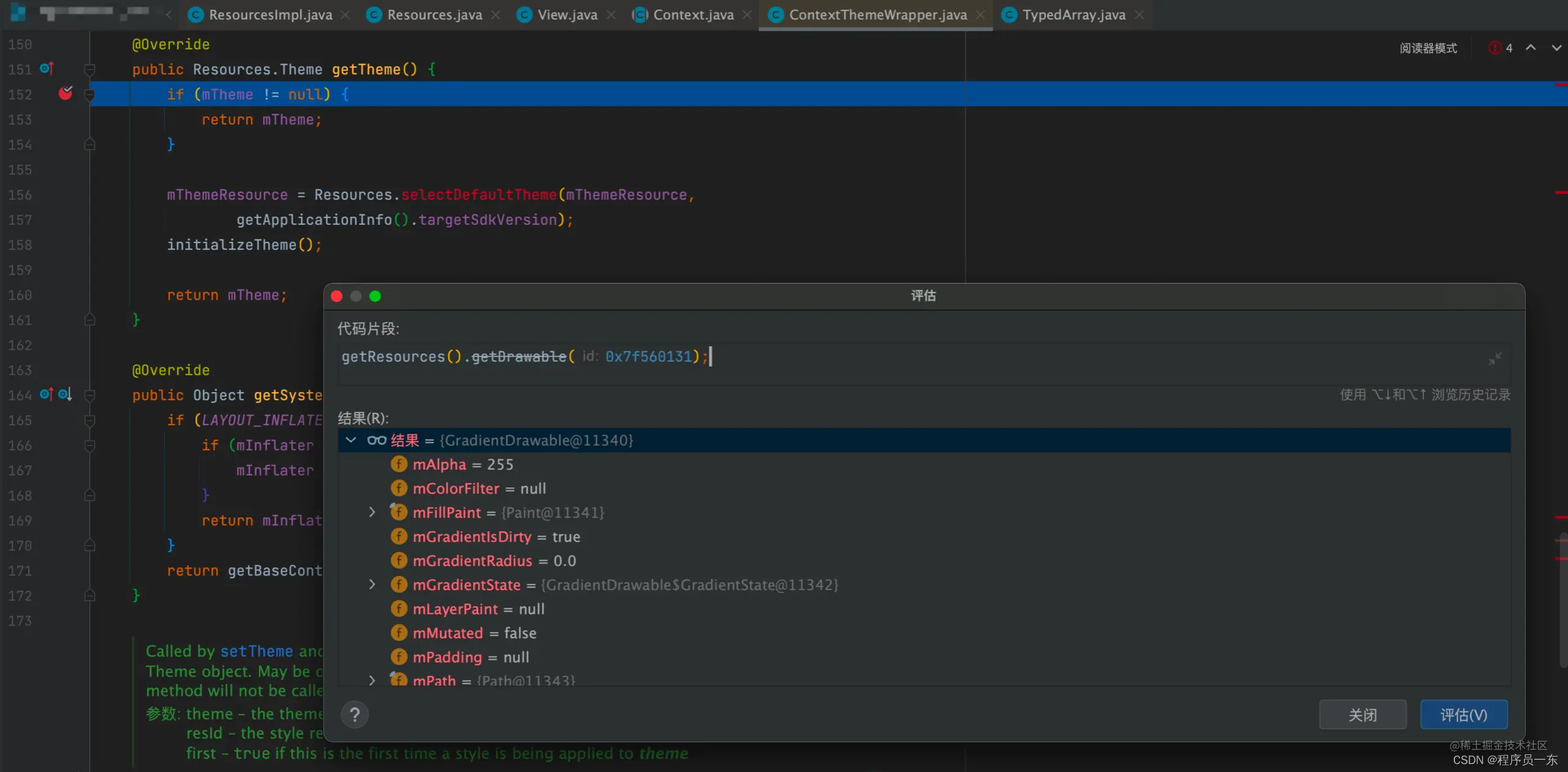1568x772 pixels.
Task: Click the help question mark button
Action: point(354,715)
